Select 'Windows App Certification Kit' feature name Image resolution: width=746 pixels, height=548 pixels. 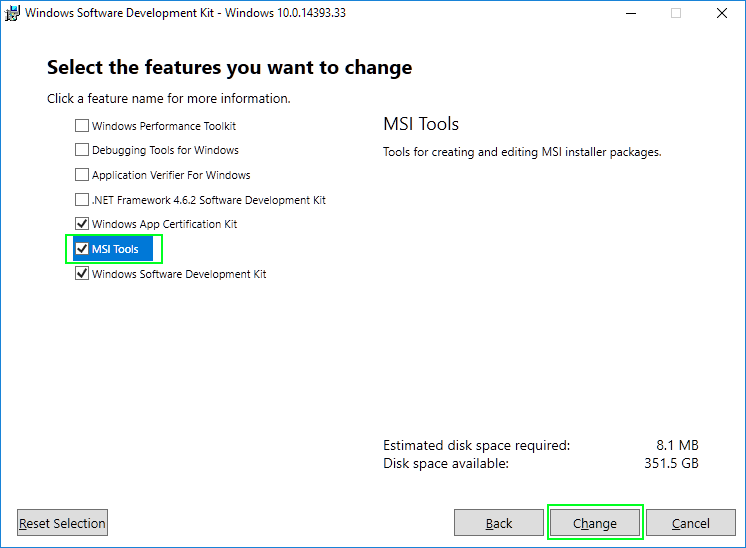164,224
